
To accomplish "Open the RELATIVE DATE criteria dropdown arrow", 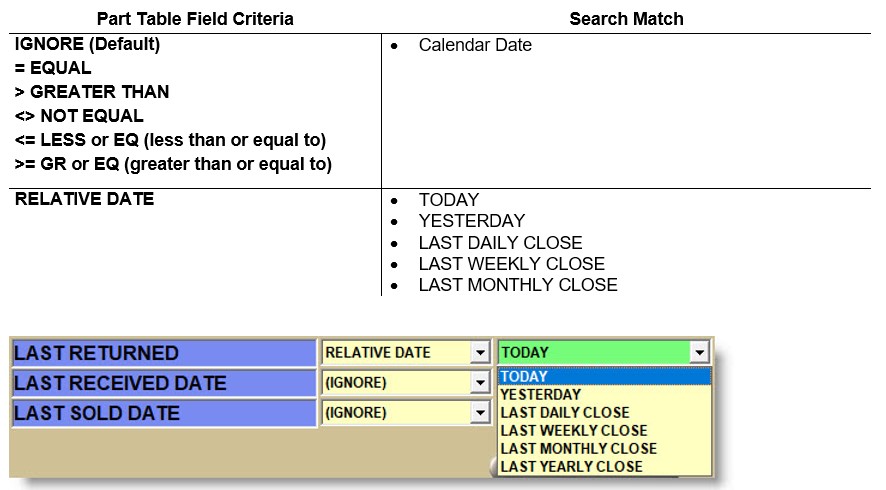I will 481,353.
